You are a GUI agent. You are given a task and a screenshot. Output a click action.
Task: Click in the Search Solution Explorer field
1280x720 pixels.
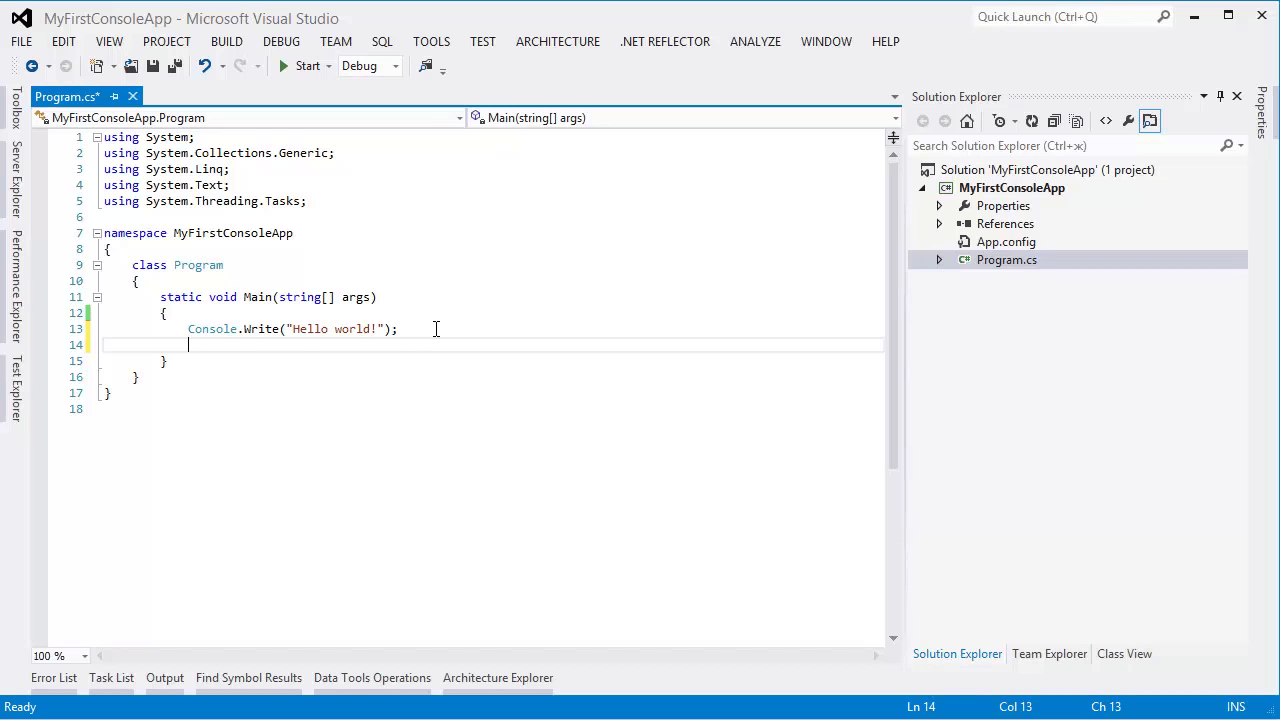click(x=1064, y=146)
